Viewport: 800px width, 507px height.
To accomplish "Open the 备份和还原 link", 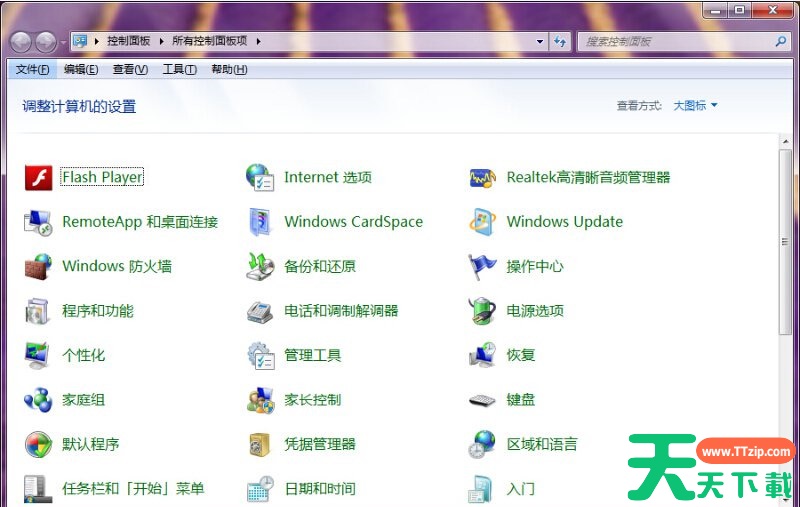I will pyautogui.click(x=319, y=267).
